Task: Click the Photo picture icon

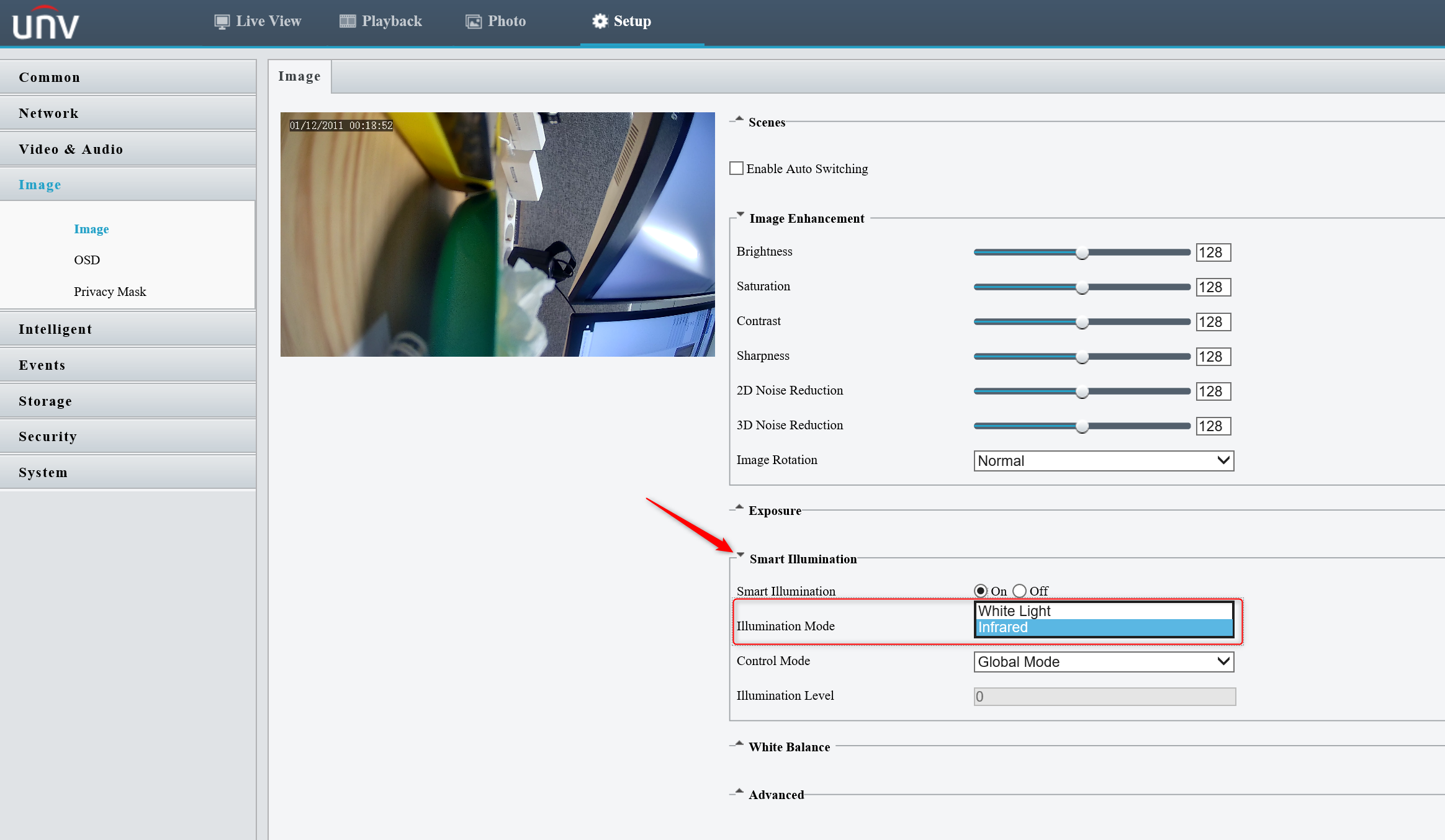Action: coord(474,22)
